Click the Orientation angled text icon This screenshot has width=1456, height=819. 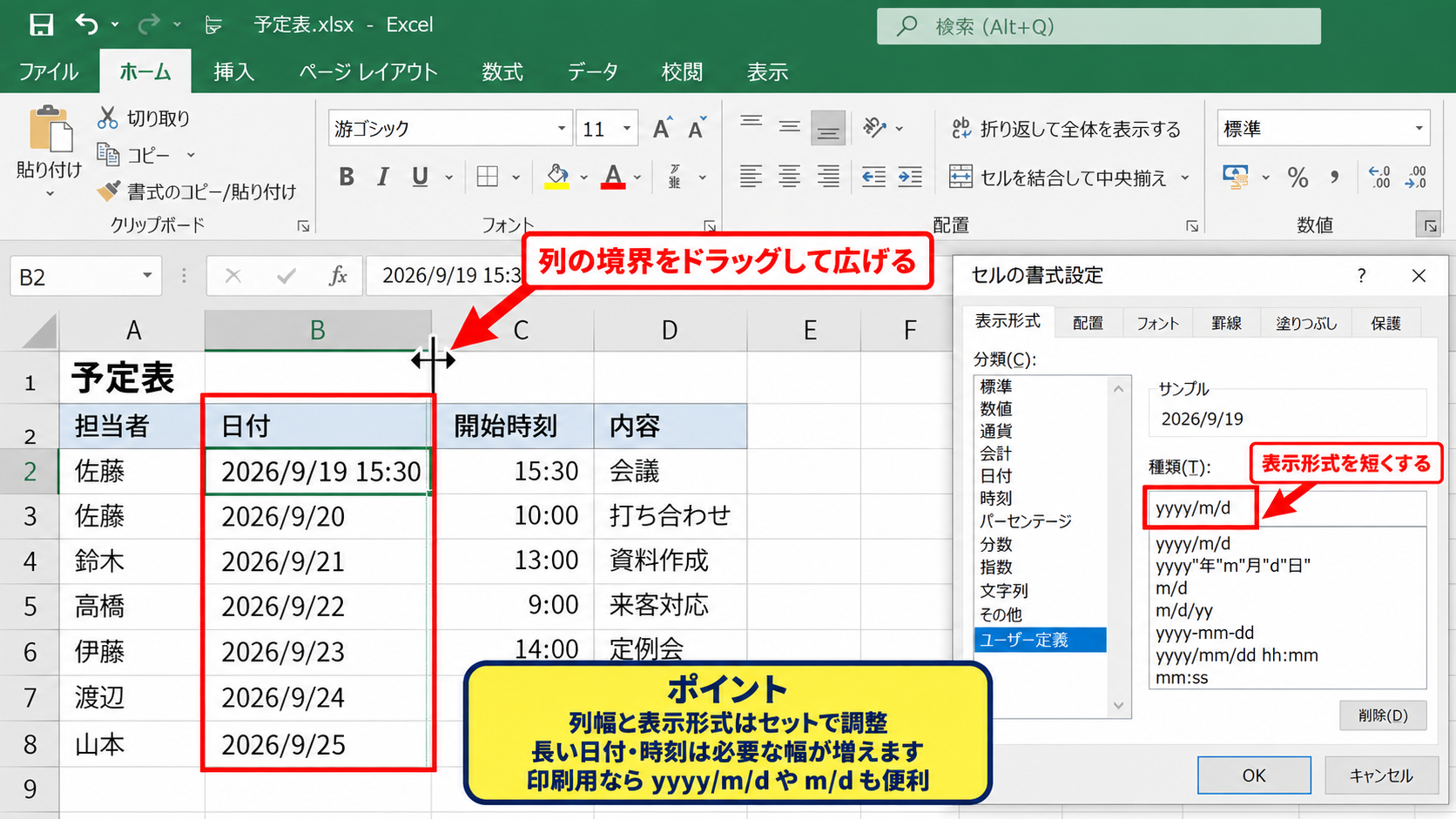click(x=874, y=128)
